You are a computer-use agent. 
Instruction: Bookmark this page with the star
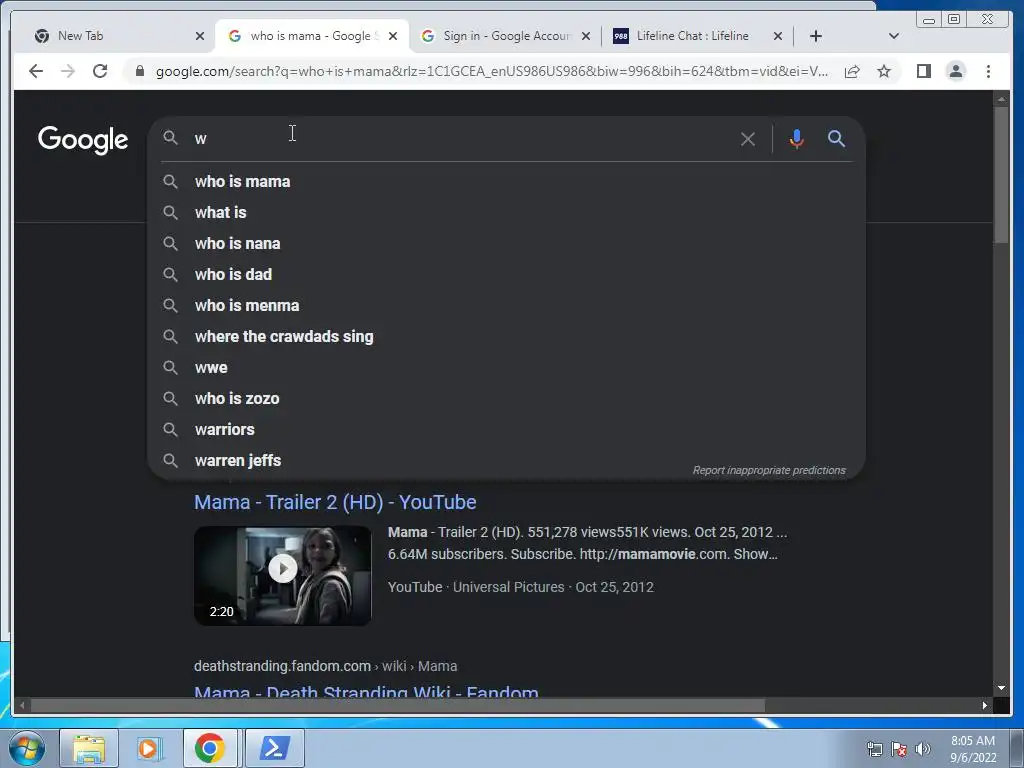coord(884,71)
